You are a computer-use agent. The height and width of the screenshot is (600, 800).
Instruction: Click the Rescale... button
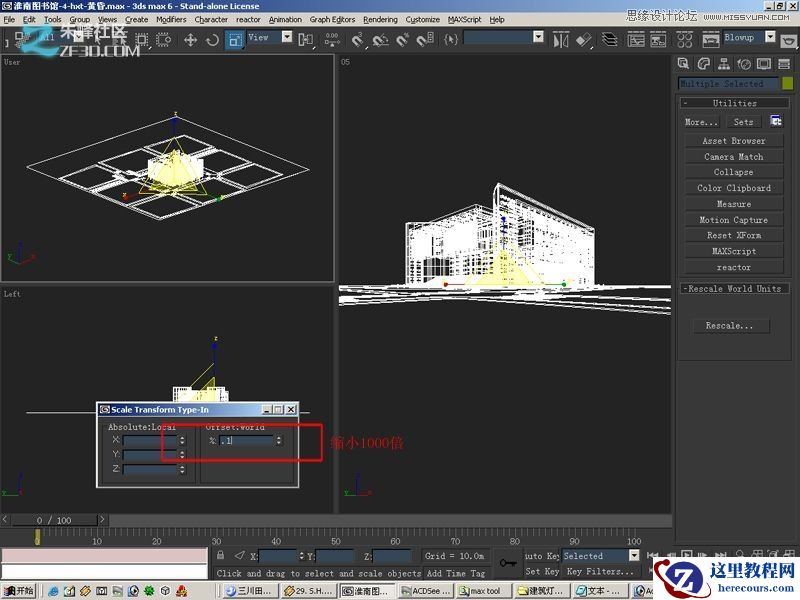tap(731, 325)
